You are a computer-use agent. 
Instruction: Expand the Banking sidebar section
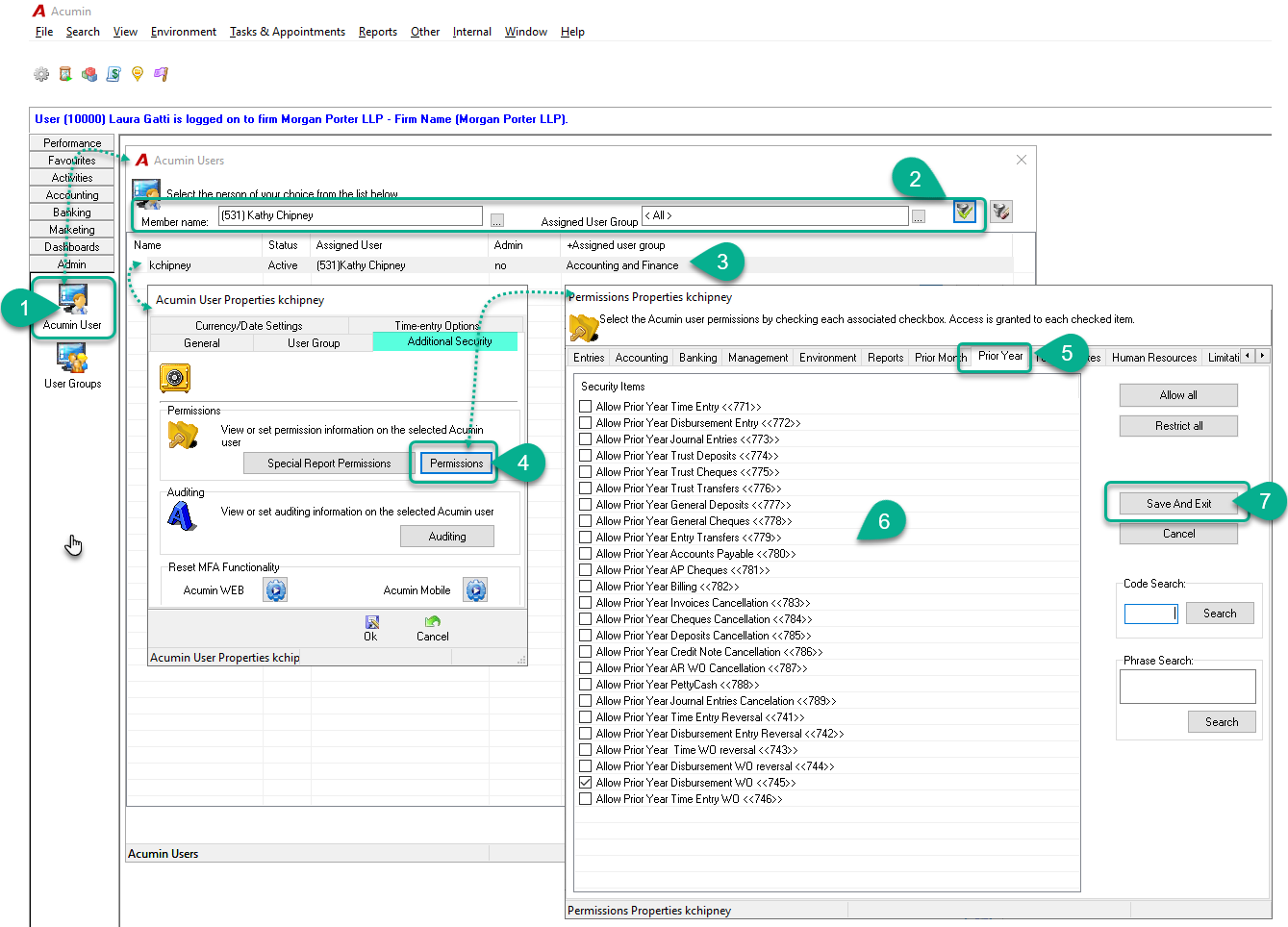click(72, 213)
